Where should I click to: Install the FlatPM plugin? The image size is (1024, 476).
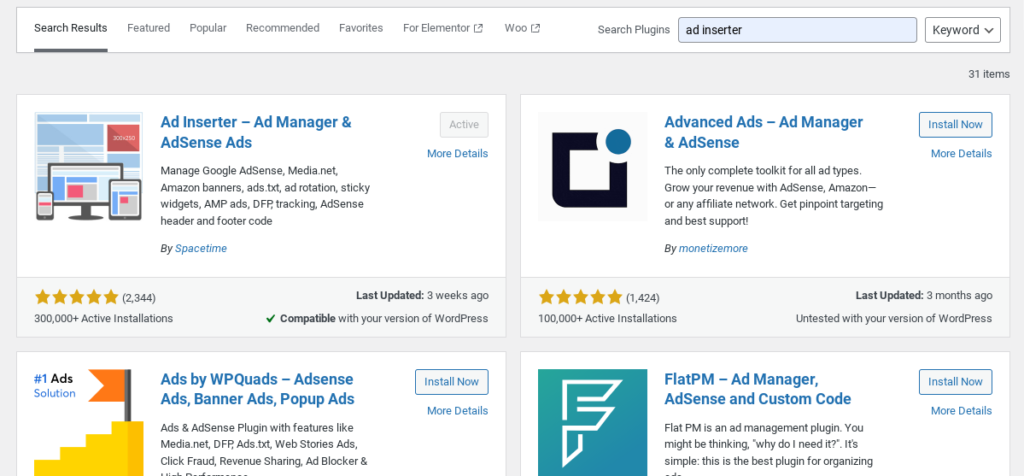(955, 382)
